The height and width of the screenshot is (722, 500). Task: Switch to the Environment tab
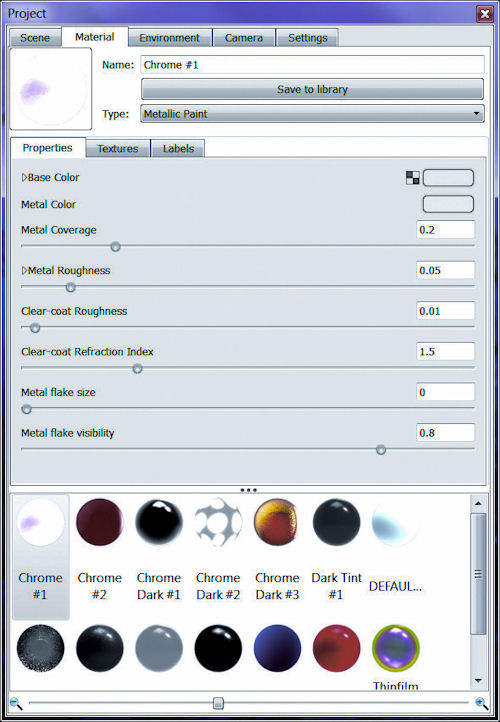169,38
